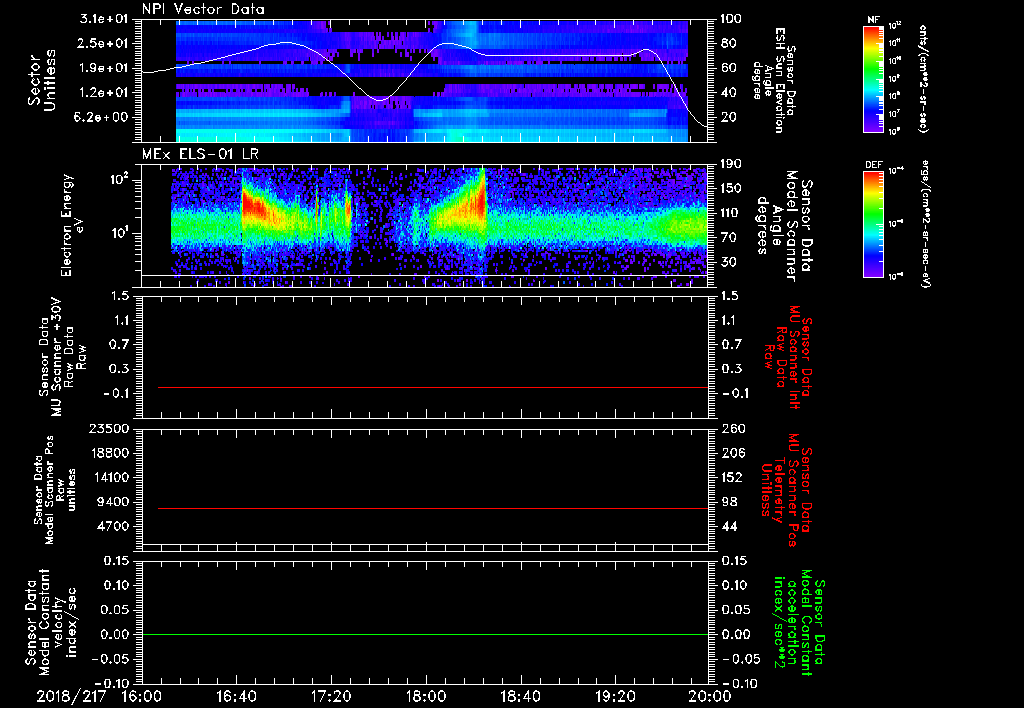The height and width of the screenshot is (708, 1024).
Task: Click the "44" telemetry tick label
Action: [x=728, y=526]
